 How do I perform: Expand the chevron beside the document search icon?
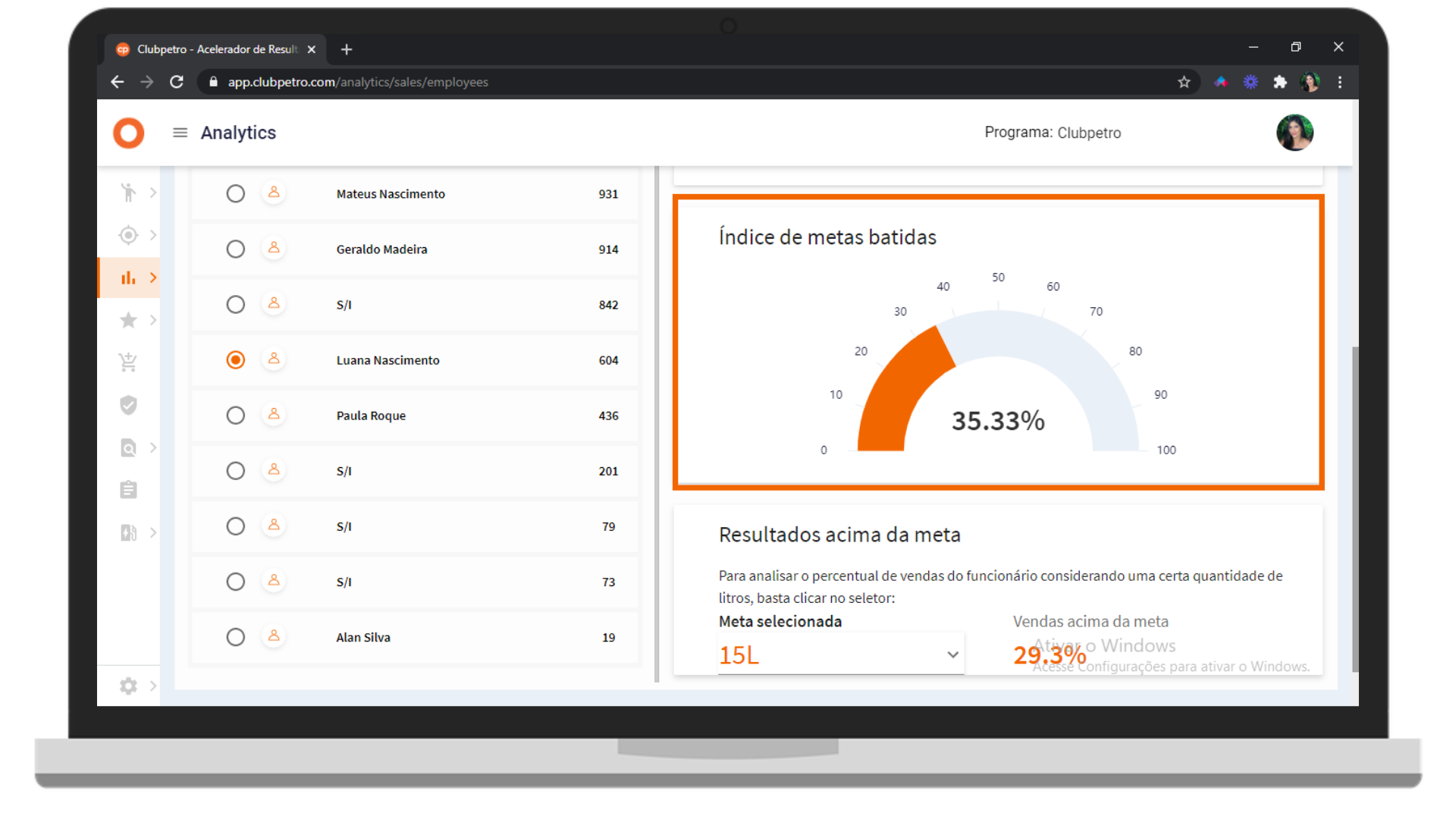coord(153,447)
